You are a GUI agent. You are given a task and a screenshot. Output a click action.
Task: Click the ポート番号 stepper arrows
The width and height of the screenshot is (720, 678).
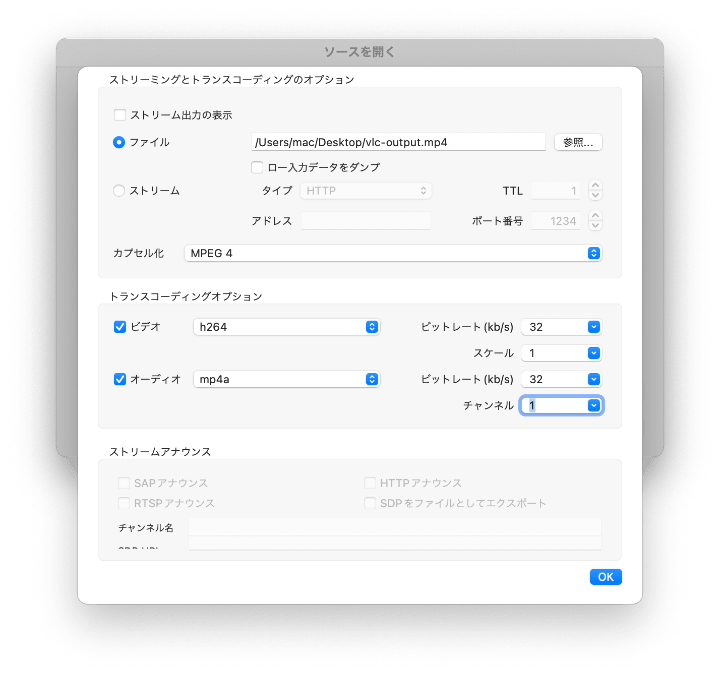tap(596, 221)
